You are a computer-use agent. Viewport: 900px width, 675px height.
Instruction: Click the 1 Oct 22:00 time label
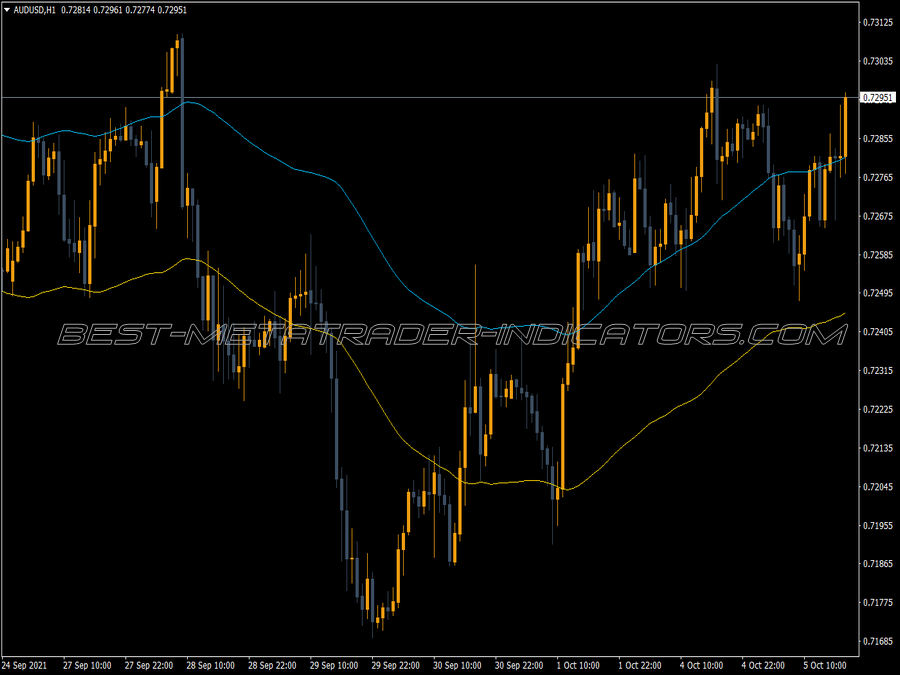(x=640, y=666)
